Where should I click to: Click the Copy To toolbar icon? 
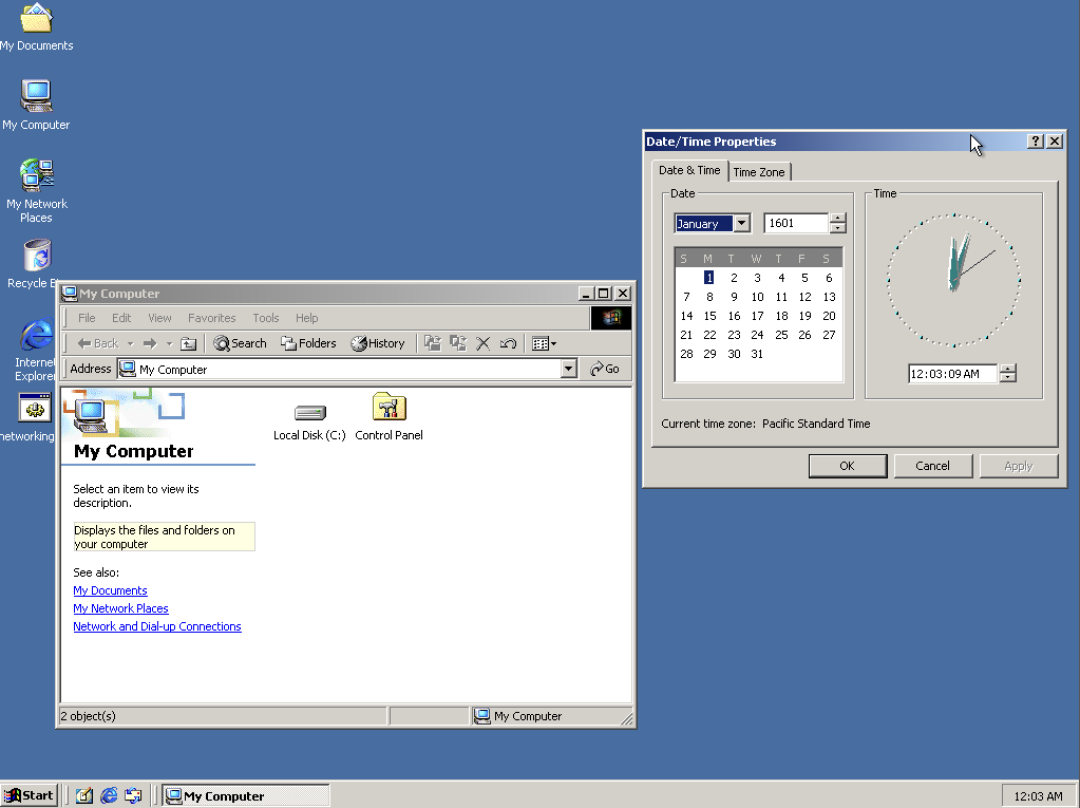[x=458, y=343]
